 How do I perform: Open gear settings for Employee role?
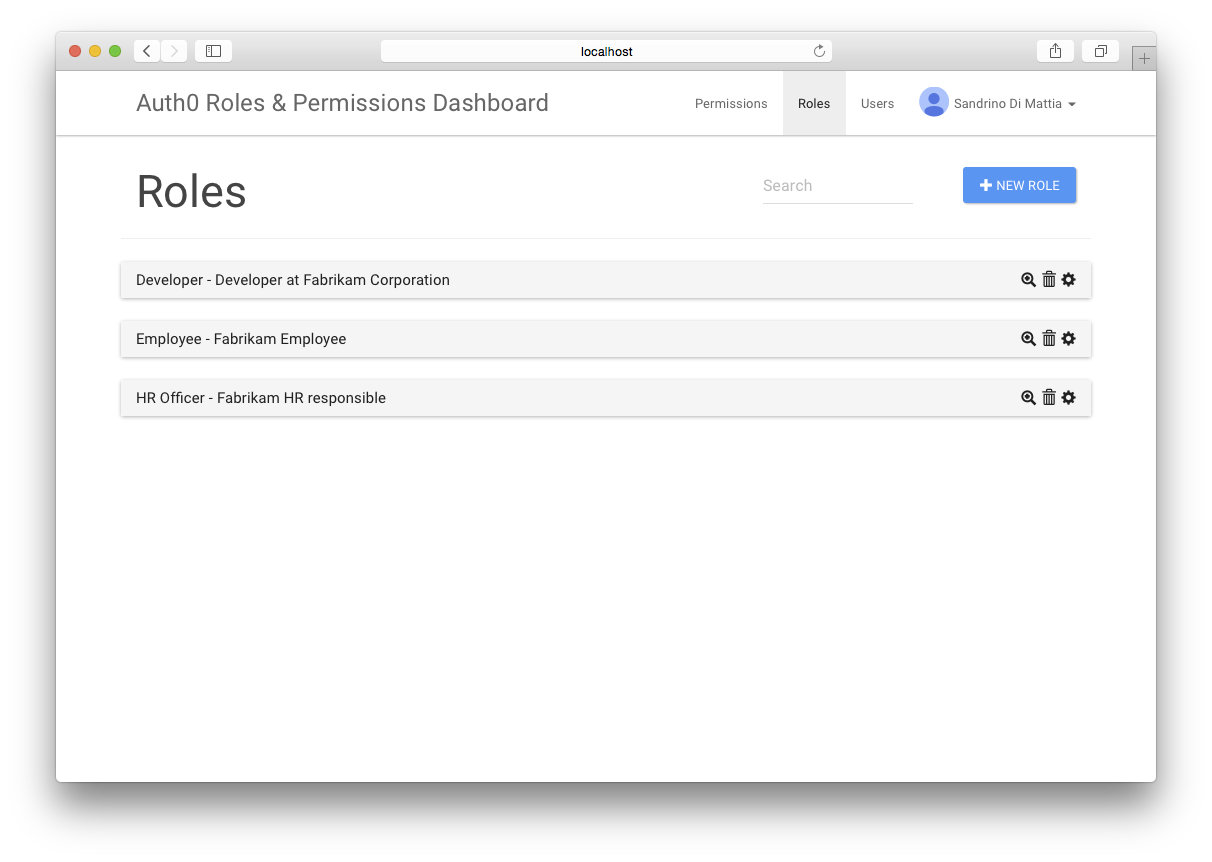coord(1069,339)
